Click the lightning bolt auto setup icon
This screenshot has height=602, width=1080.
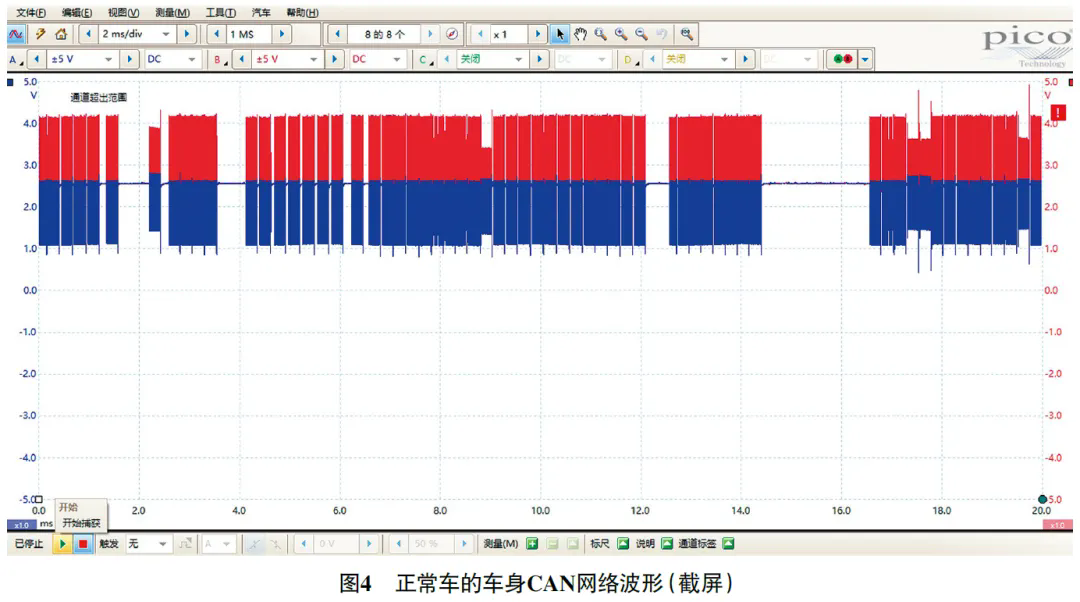click(x=41, y=34)
